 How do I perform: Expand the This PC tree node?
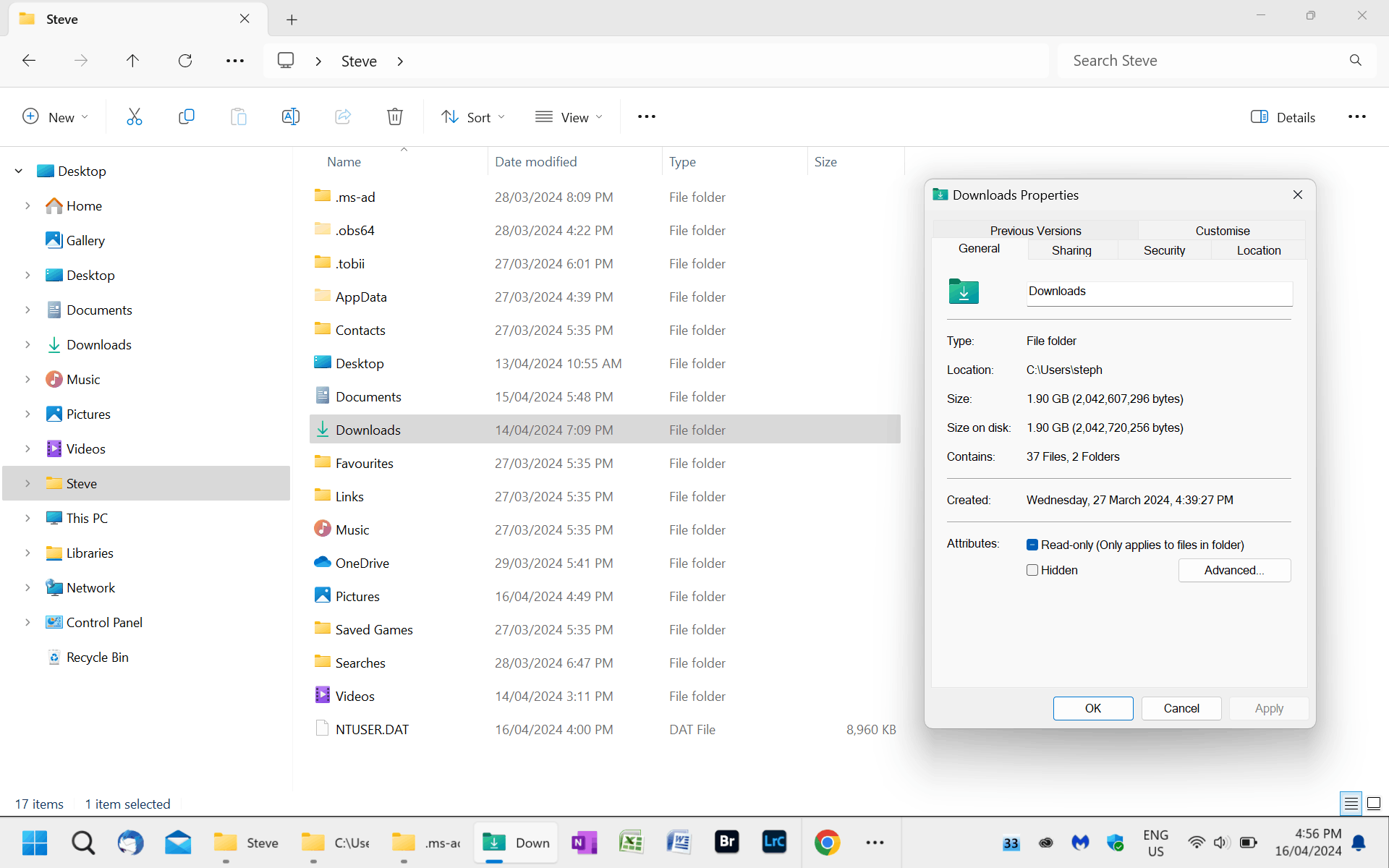27,519
